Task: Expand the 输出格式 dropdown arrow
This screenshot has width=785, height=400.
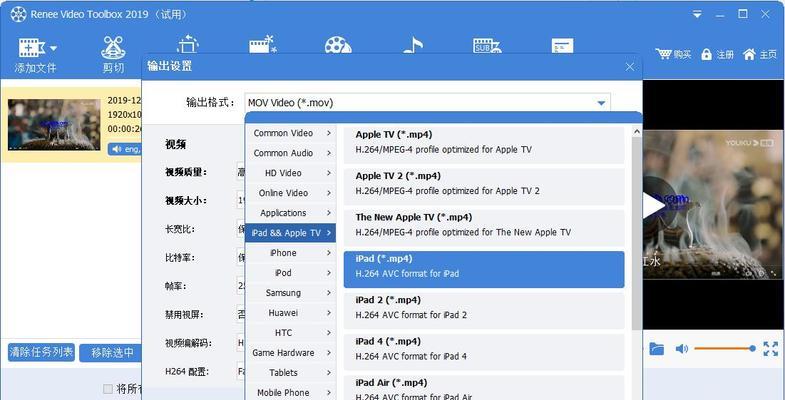Action: (x=601, y=103)
